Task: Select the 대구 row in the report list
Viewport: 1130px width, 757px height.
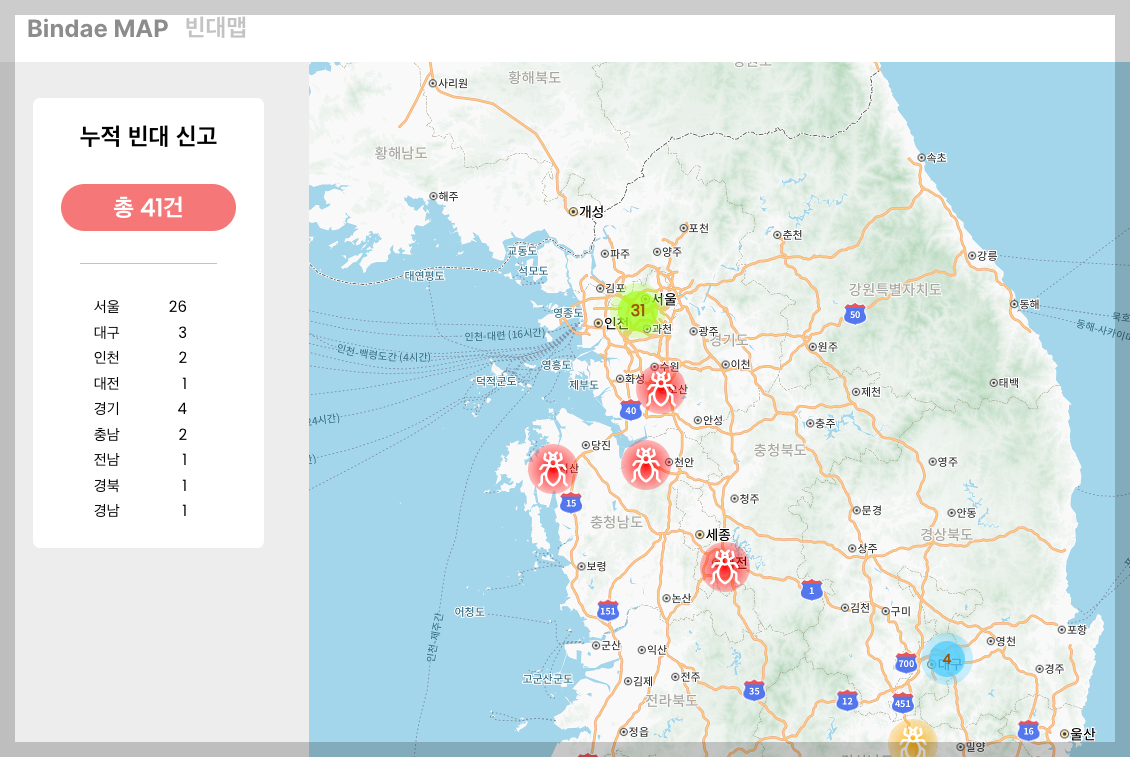Action: click(x=148, y=332)
